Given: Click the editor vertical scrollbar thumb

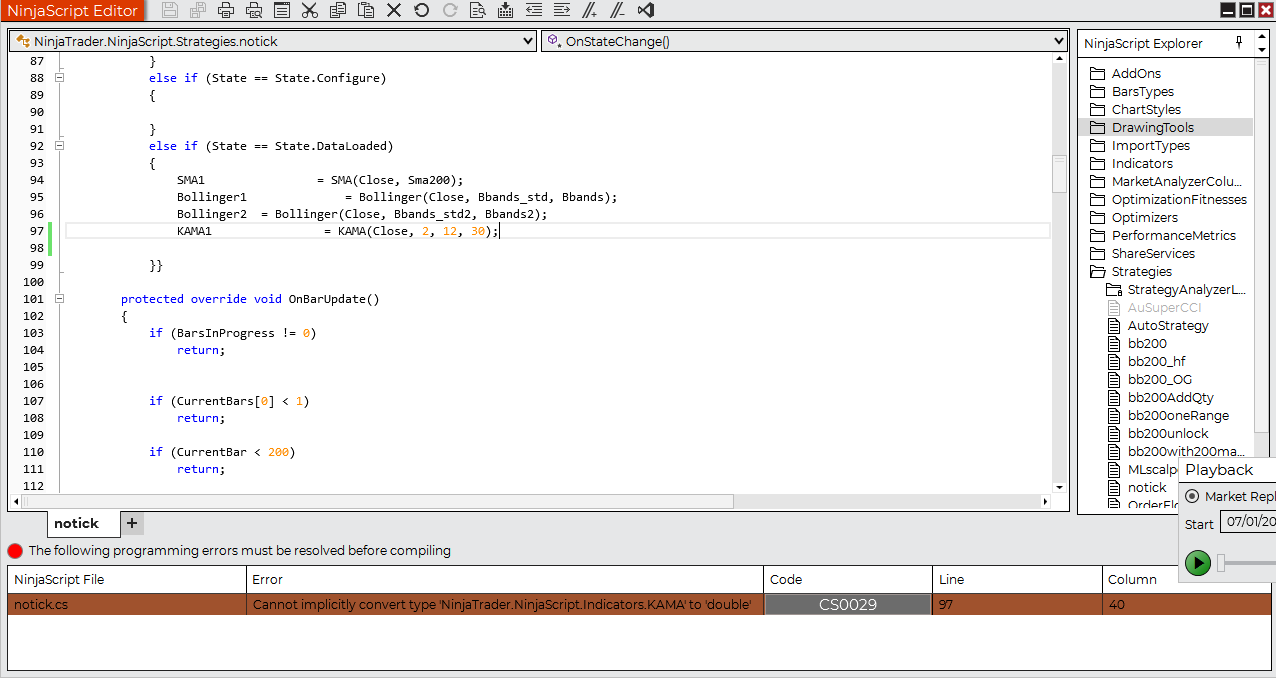Looking at the screenshot, I should (x=1059, y=173).
